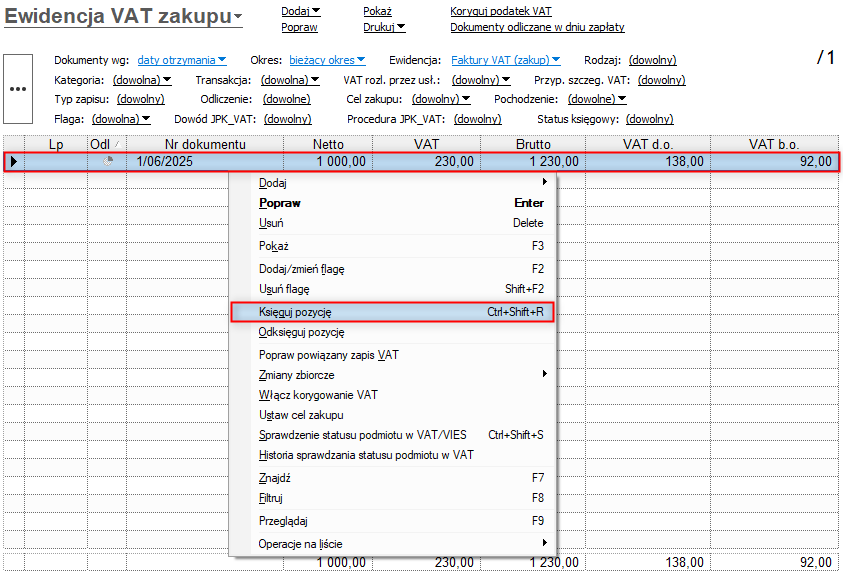
Task: Click Typ zapisu (dowolny) link
Action: click(x=140, y=99)
